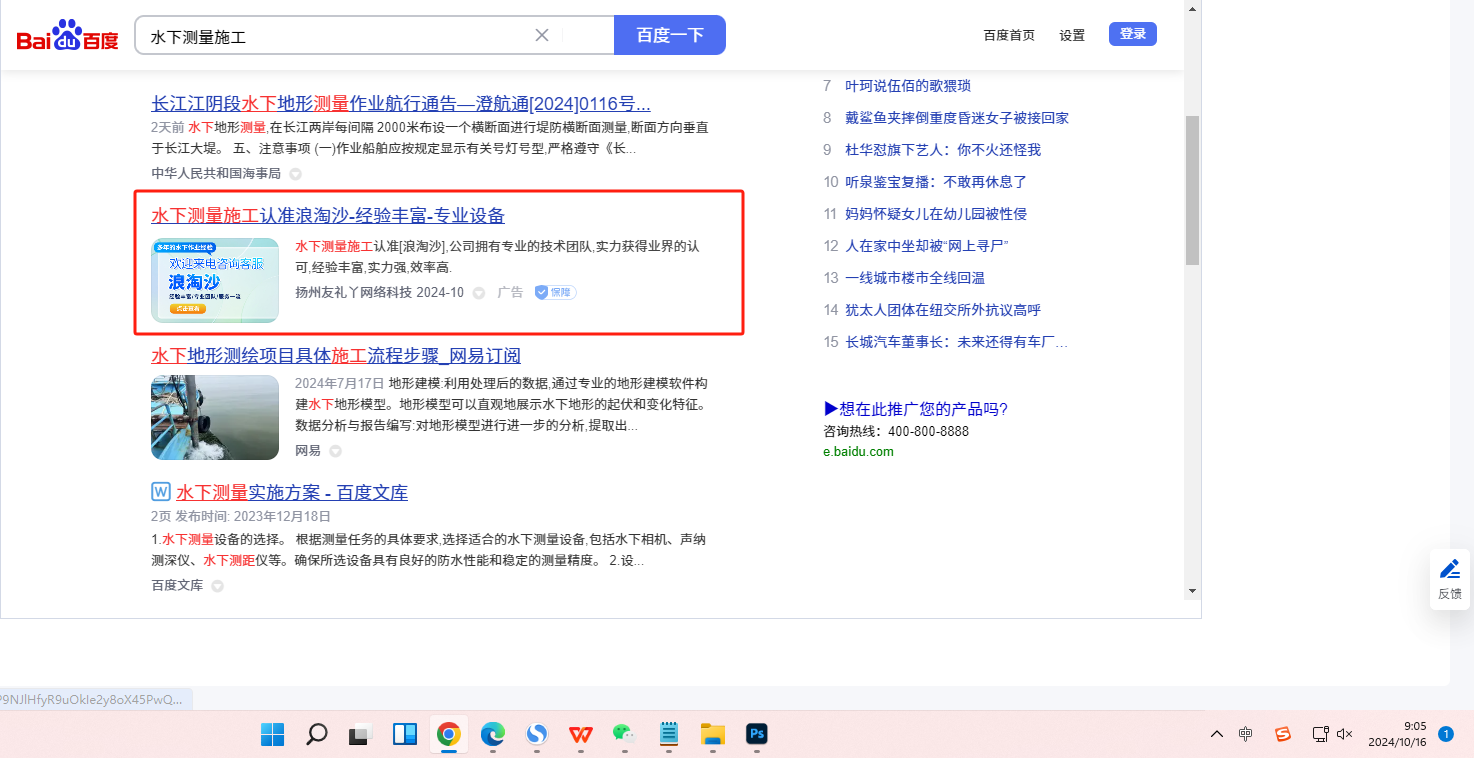Open WeChat from the taskbar
The width and height of the screenshot is (1474, 758).
pyautogui.click(x=625, y=735)
